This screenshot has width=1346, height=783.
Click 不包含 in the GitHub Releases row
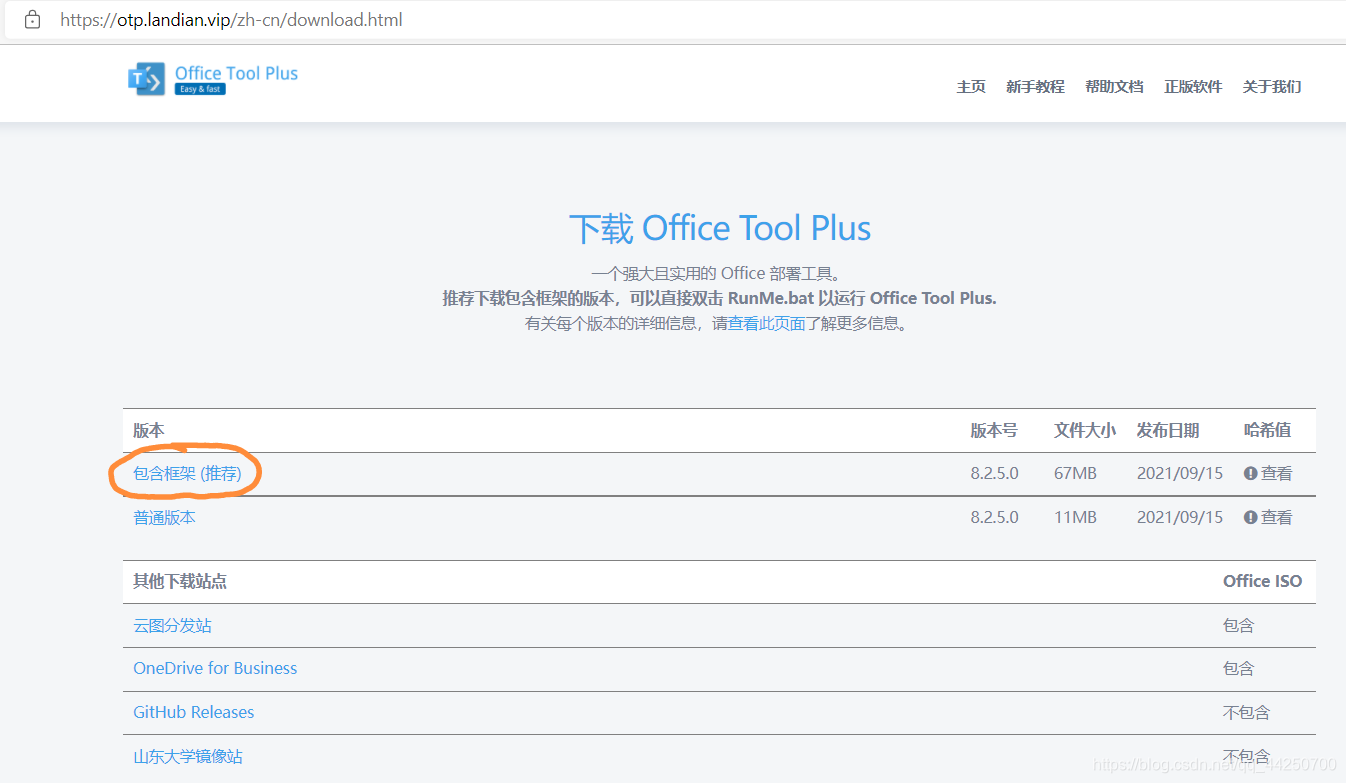point(1246,713)
